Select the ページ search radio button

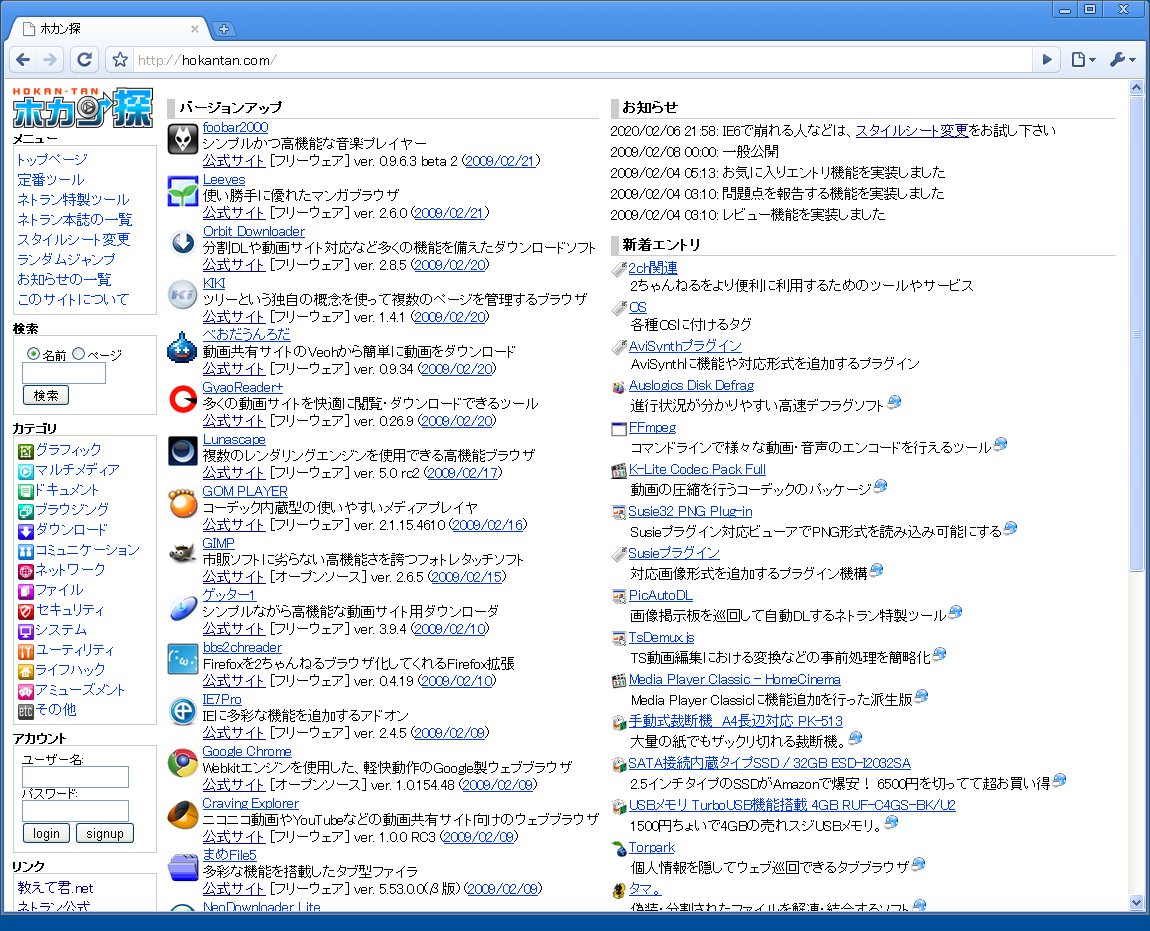(78, 354)
